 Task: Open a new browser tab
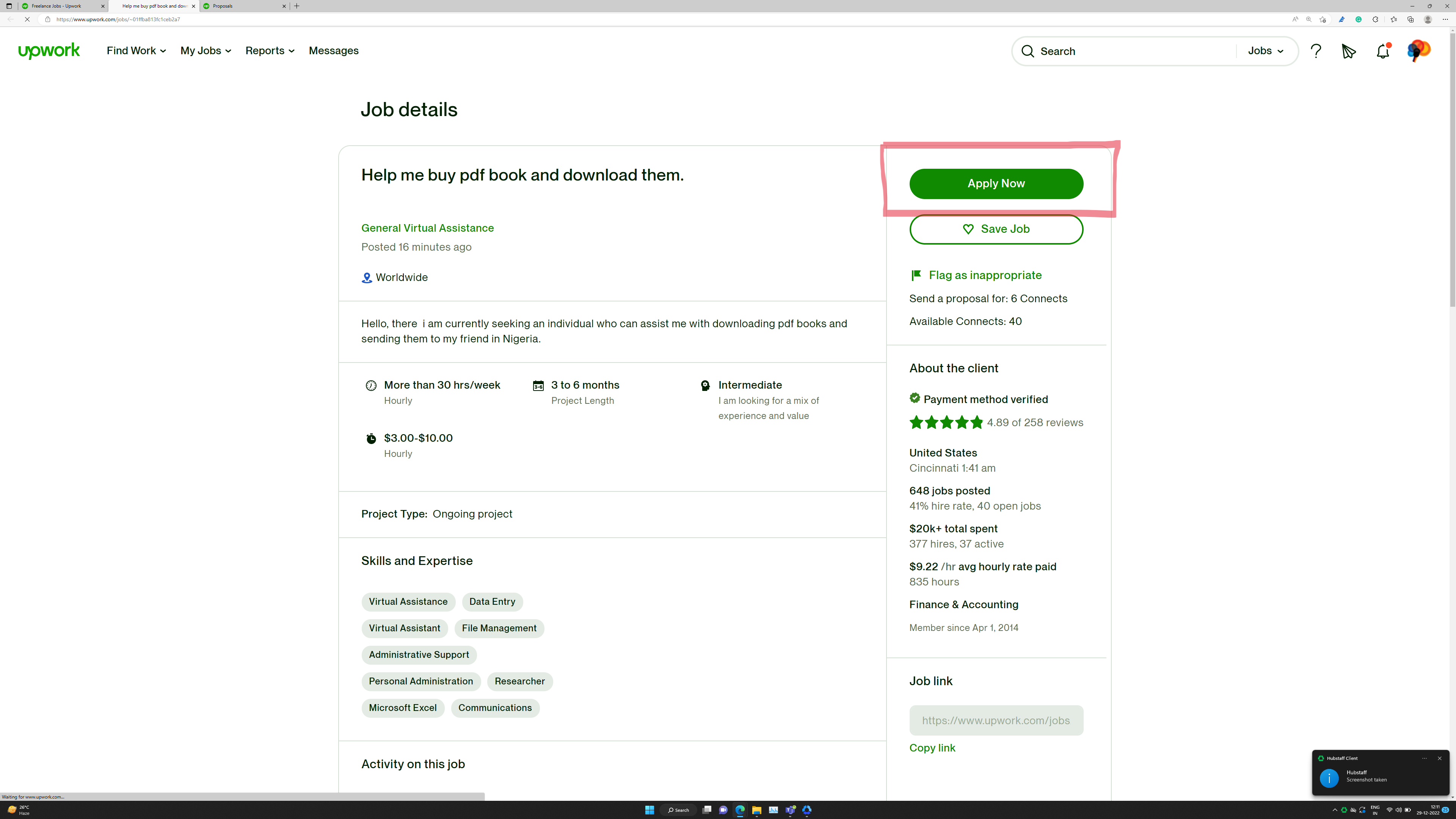point(297,6)
